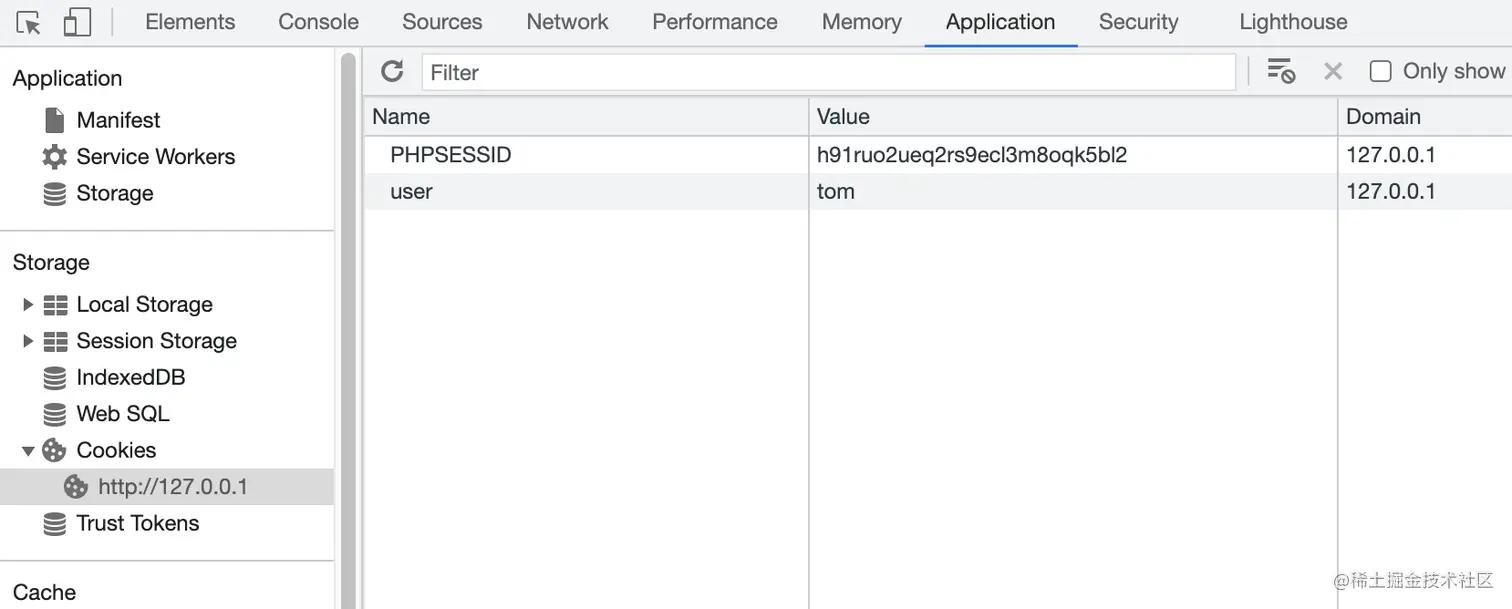Select Web SQL storage item
This screenshot has width=1512, height=609.
pos(122,414)
